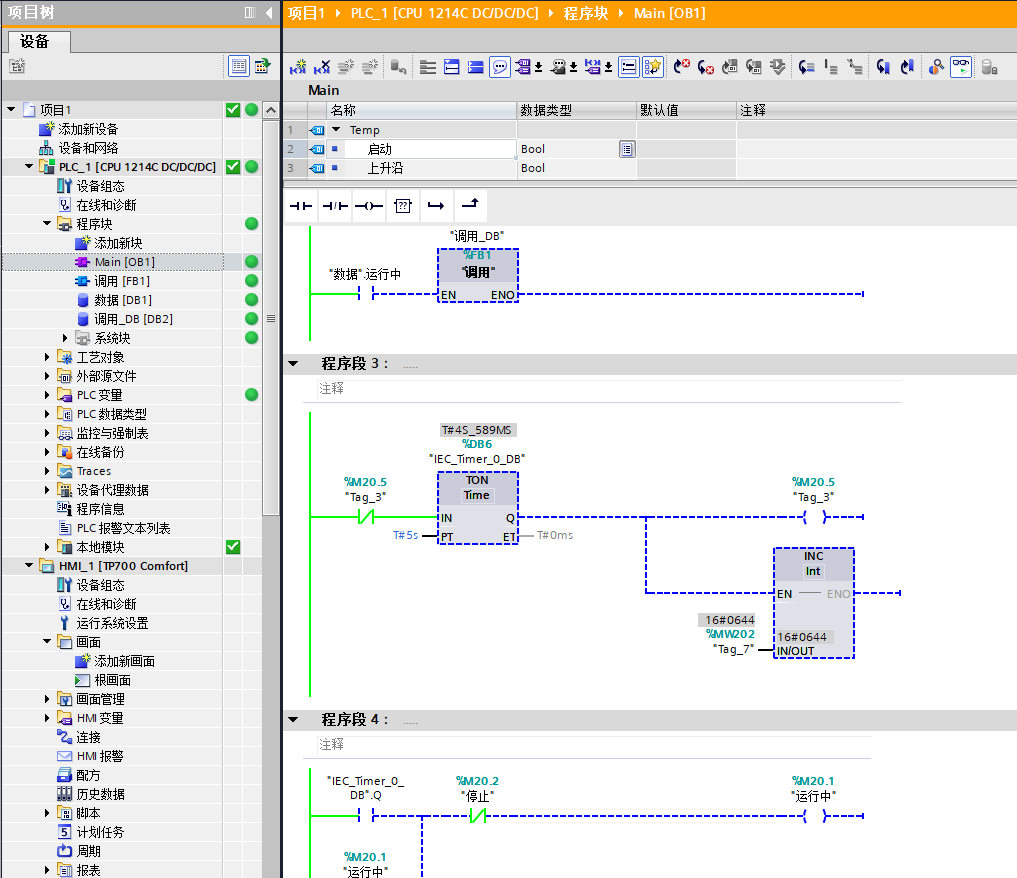Insert a normally open contact
Viewport: 1017px width, 878px height.
click(301, 206)
